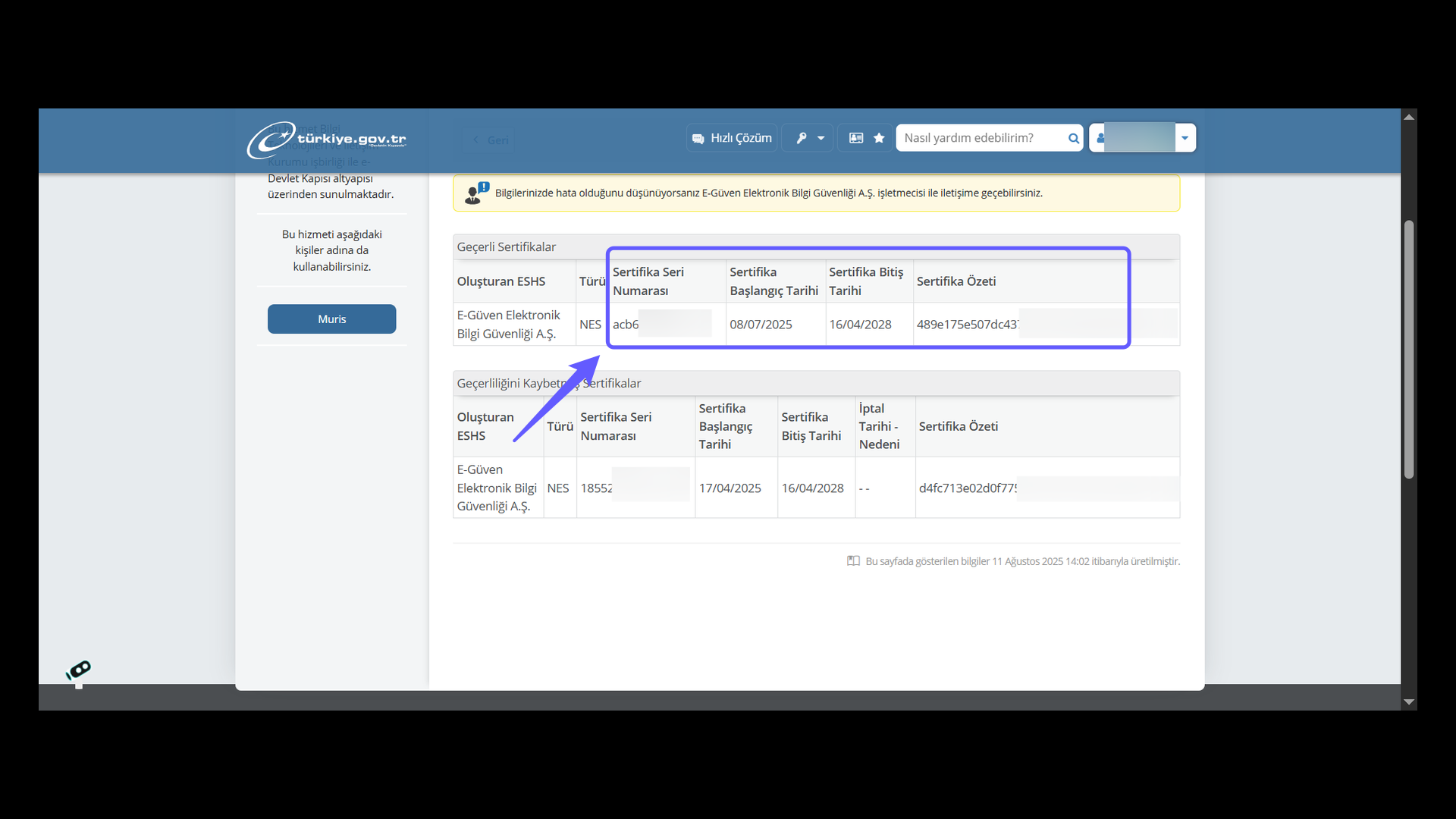
Task: Go back with the Geri button
Action: pyautogui.click(x=491, y=140)
